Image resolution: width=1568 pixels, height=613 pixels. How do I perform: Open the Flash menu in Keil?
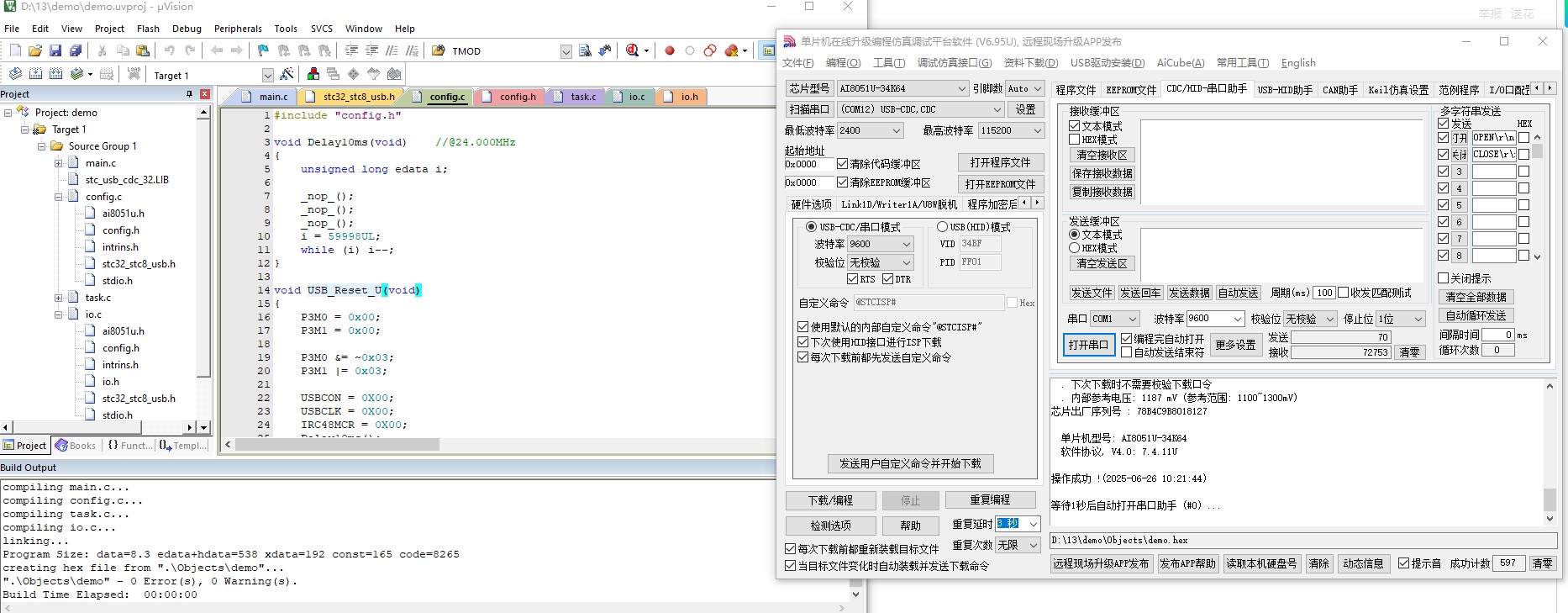point(148,29)
